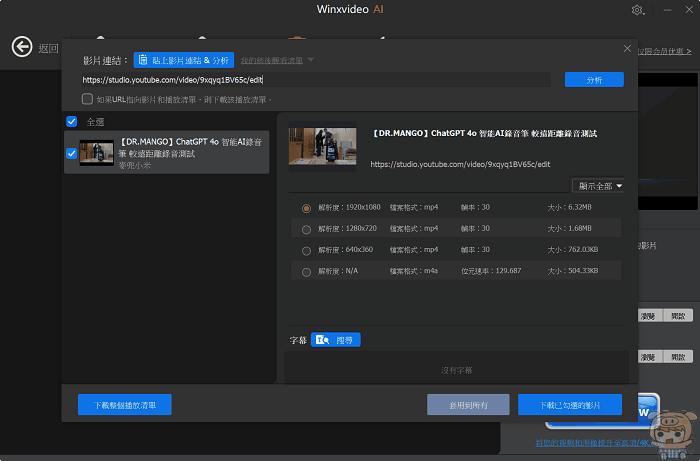This screenshot has height=461, width=700.
Task: Open my watch later list dropdown
Action: coord(277,60)
